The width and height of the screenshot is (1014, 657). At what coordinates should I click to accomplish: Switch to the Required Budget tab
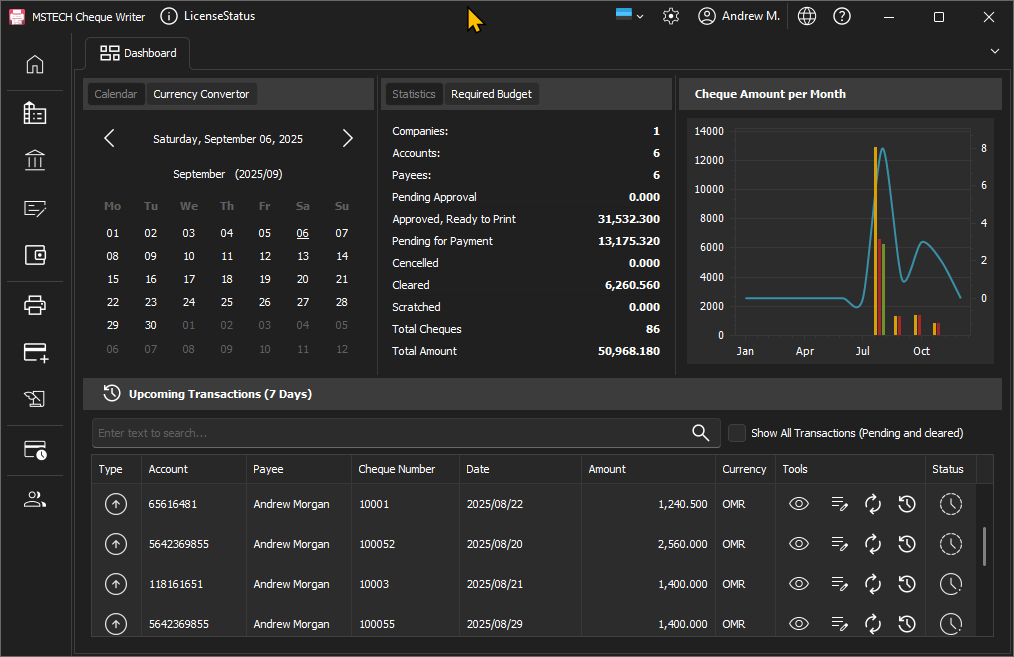coord(491,94)
